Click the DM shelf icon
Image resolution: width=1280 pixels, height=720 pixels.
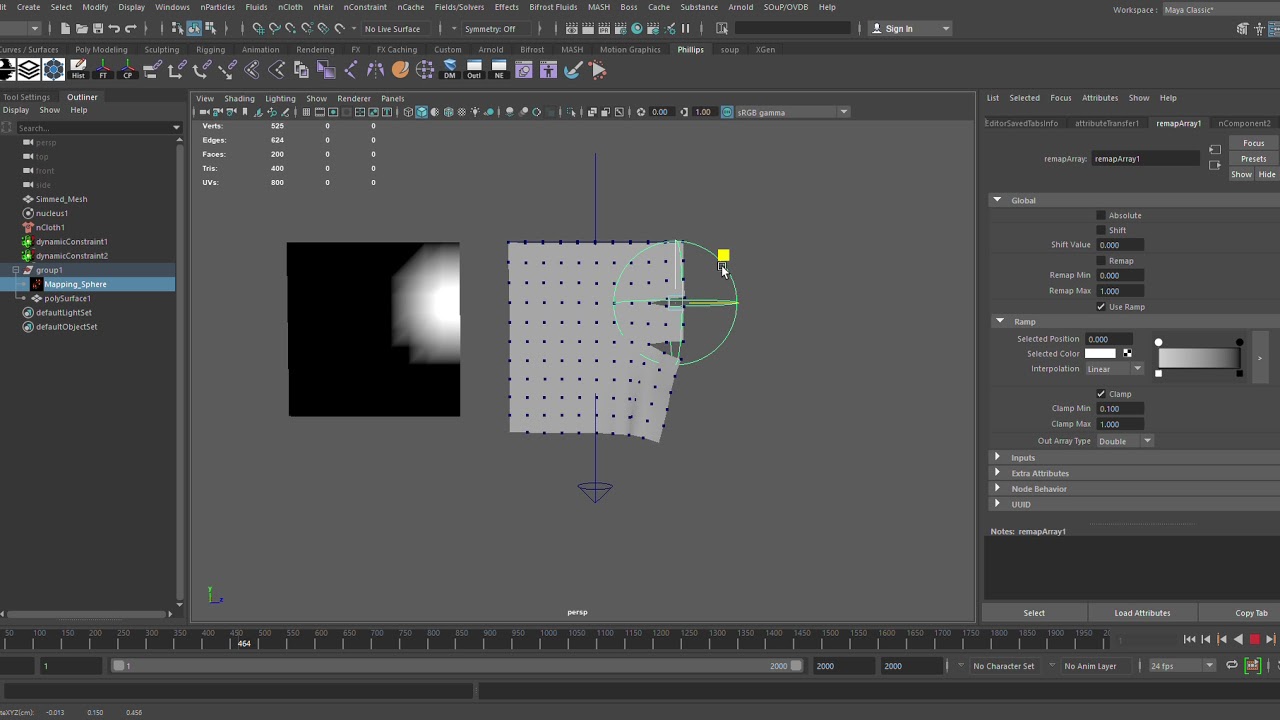(x=450, y=70)
